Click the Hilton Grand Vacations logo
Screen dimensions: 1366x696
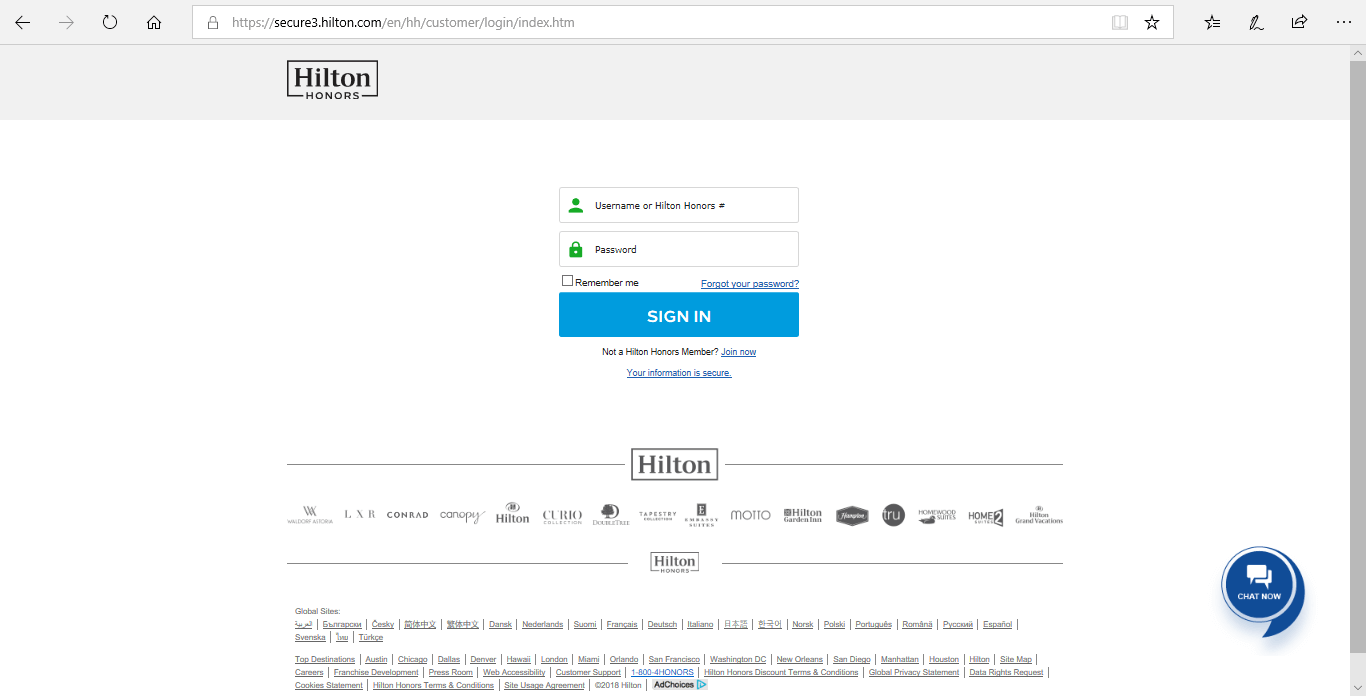click(x=1039, y=515)
